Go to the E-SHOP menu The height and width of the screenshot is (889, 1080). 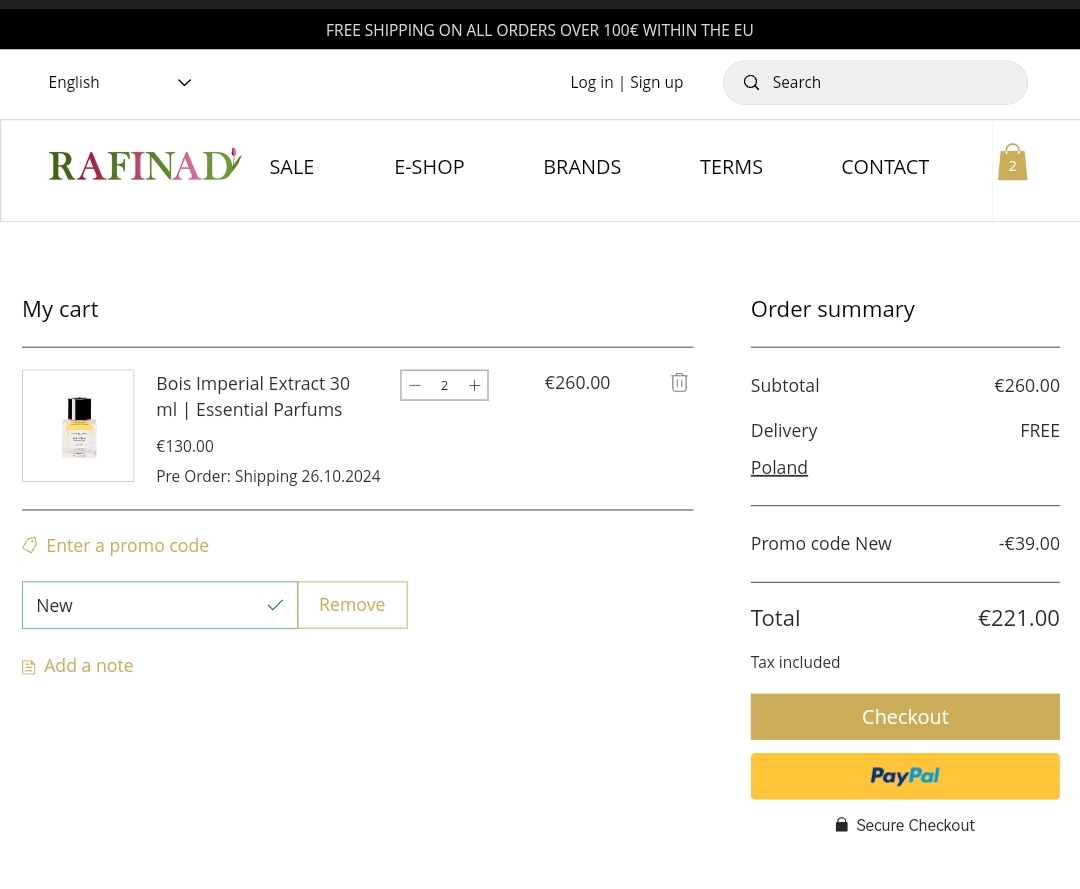coord(429,167)
